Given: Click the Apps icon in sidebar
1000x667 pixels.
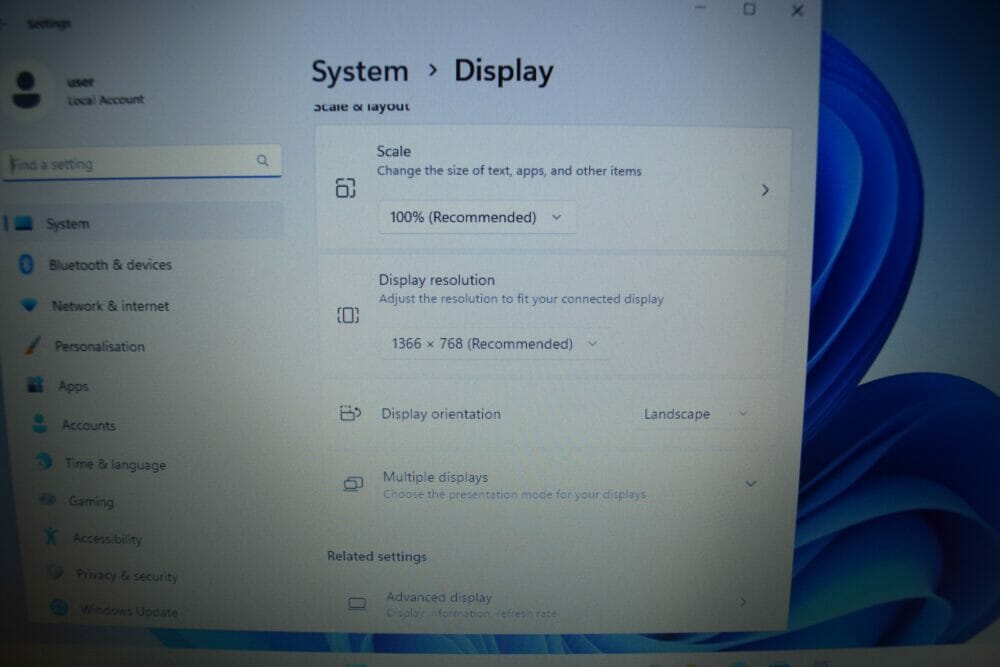Looking at the screenshot, I should 36,385.
